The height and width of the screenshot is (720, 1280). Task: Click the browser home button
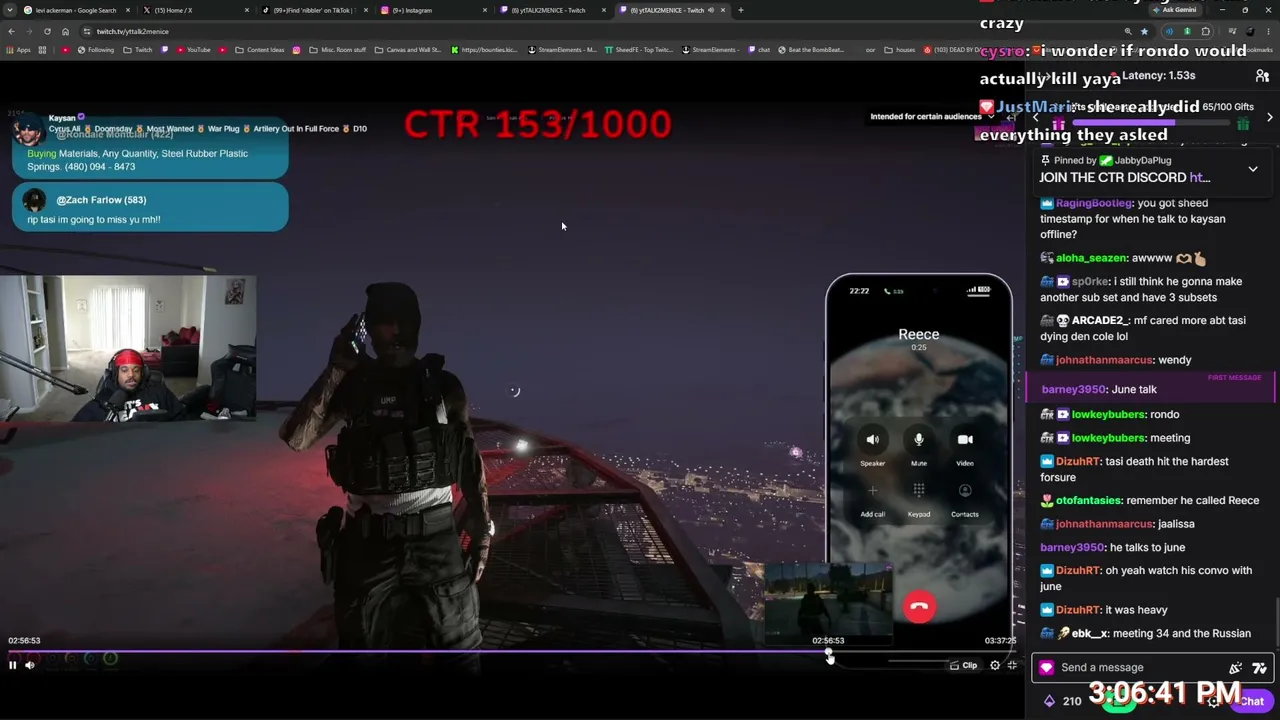point(65,31)
